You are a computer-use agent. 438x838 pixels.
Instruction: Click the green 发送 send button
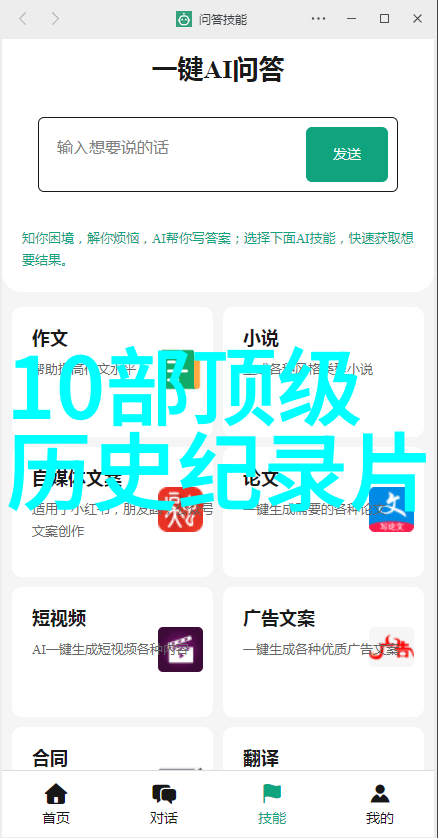click(347, 154)
